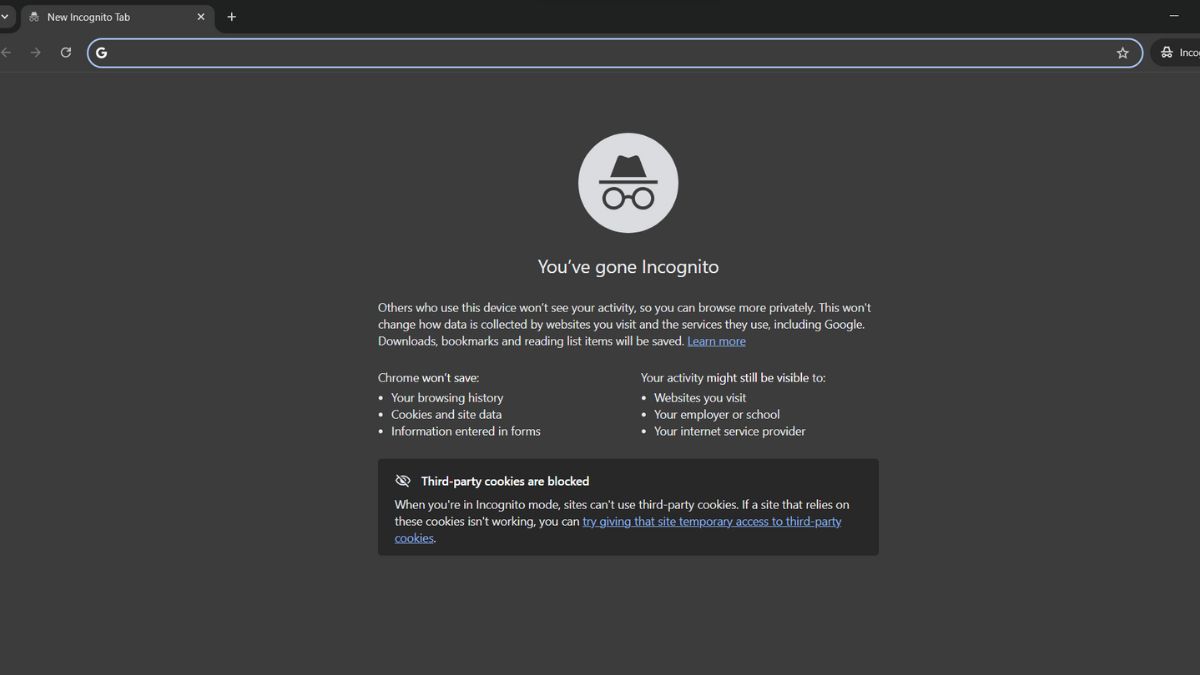Click the "You've gone Incognito" heading
This screenshot has width=1200, height=675.
coord(628,267)
